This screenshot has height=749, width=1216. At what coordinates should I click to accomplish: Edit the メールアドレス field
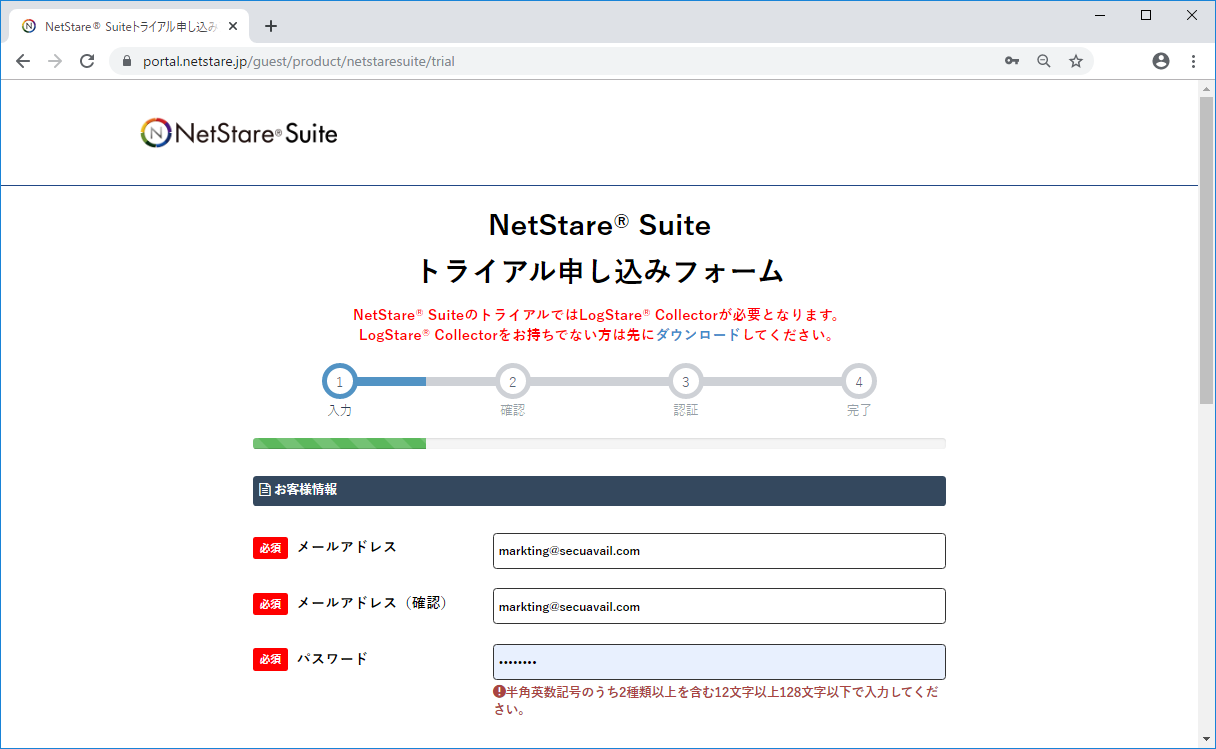coord(719,551)
